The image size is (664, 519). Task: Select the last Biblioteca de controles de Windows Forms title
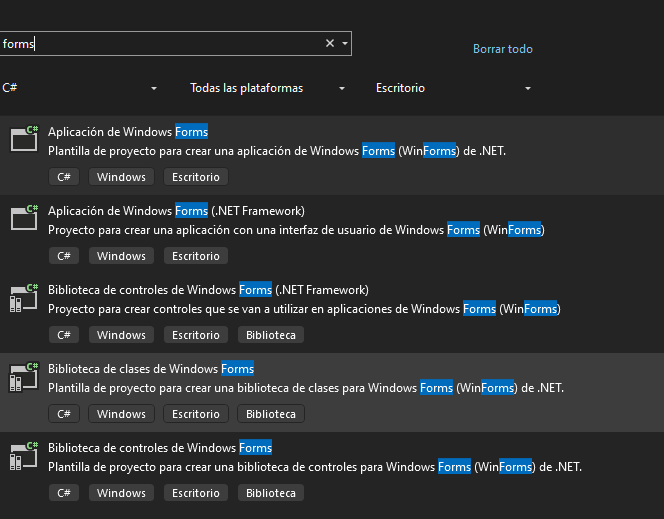[160, 448]
